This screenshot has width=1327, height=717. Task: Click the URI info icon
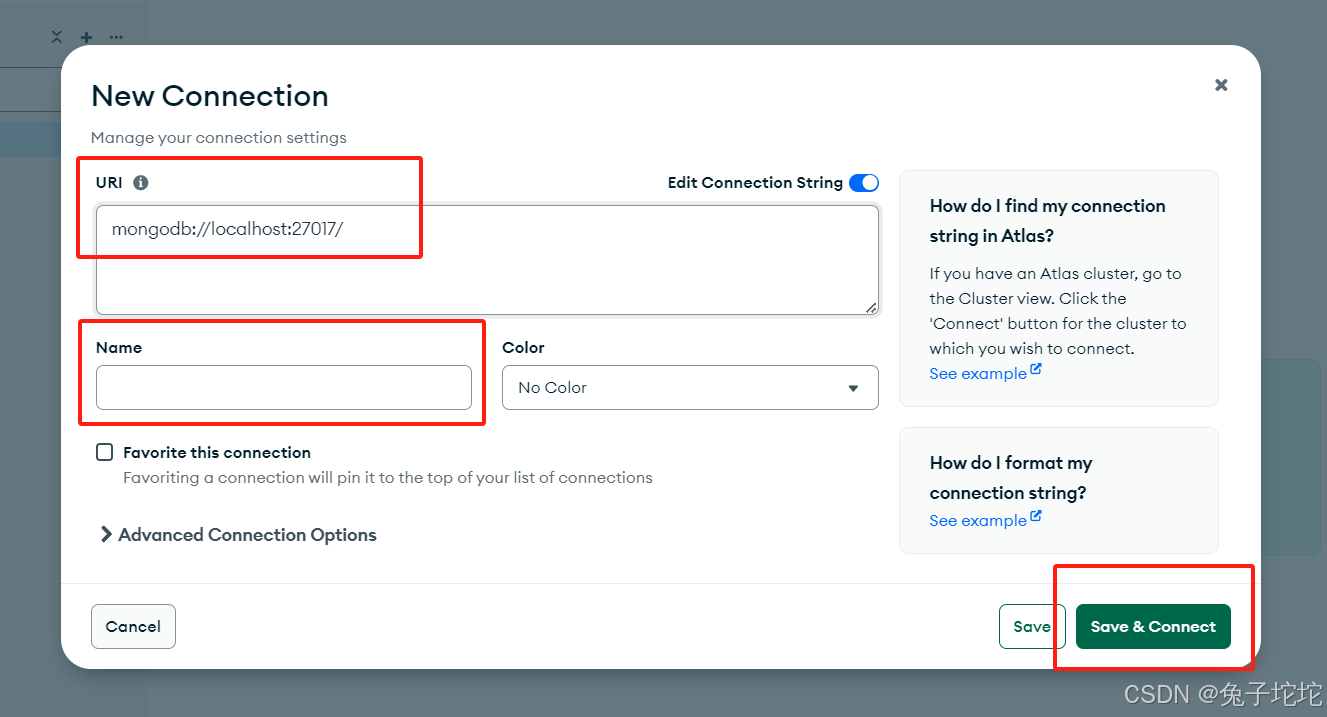click(141, 183)
